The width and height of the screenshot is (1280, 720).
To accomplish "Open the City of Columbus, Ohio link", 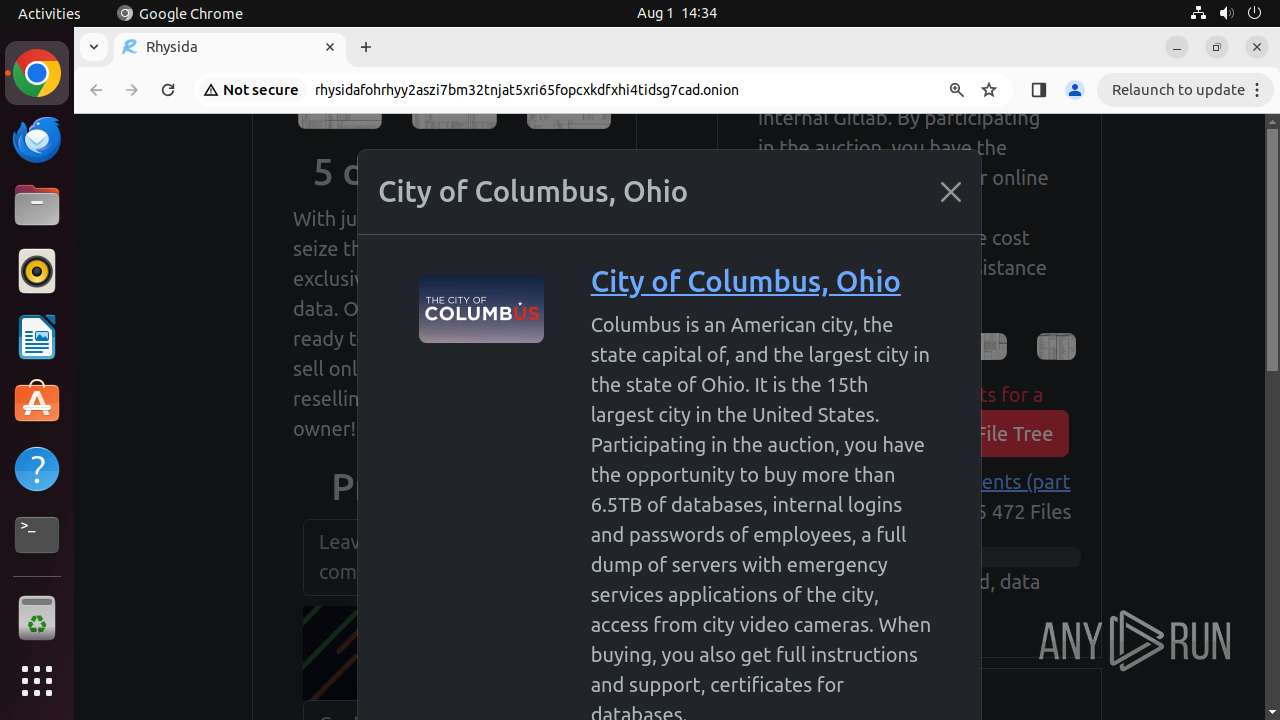I will tap(745, 282).
